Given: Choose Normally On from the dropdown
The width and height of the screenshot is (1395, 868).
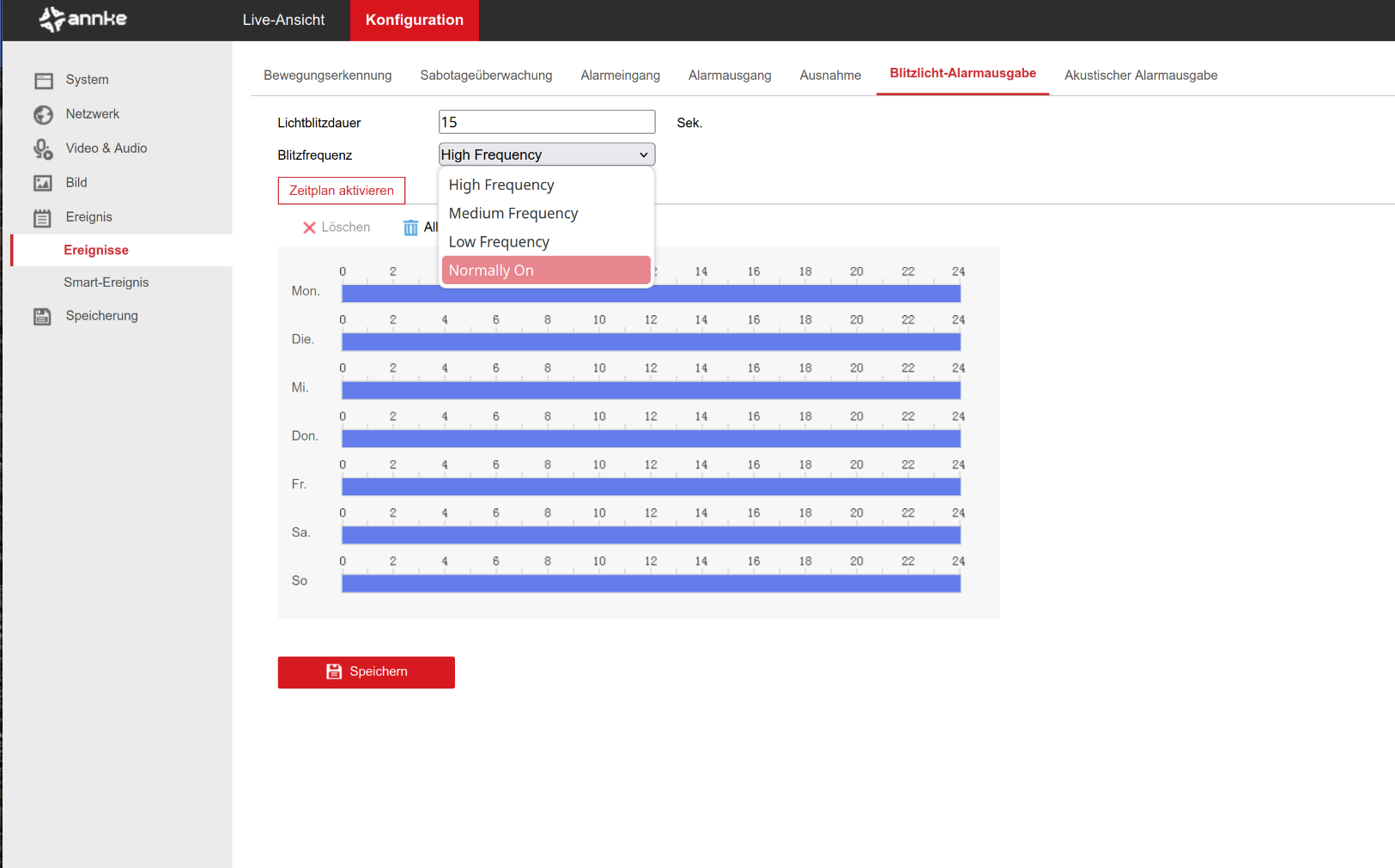Looking at the screenshot, I should 546,270.
